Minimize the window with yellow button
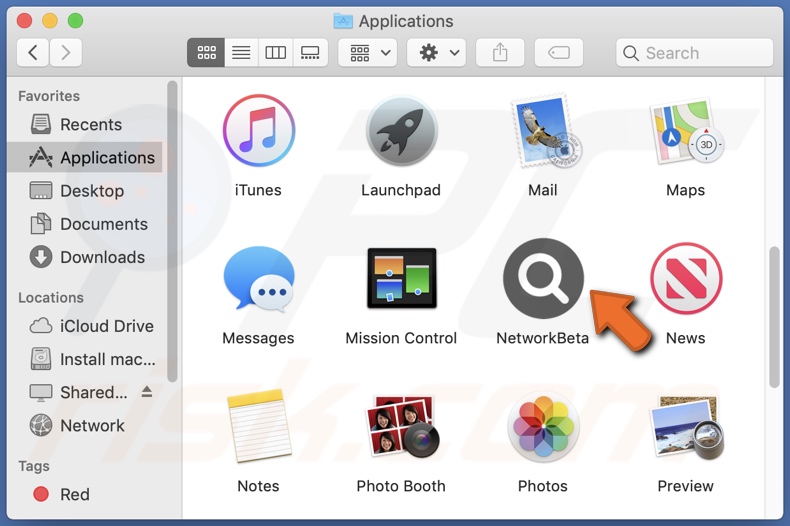 [x=50, y=21]
